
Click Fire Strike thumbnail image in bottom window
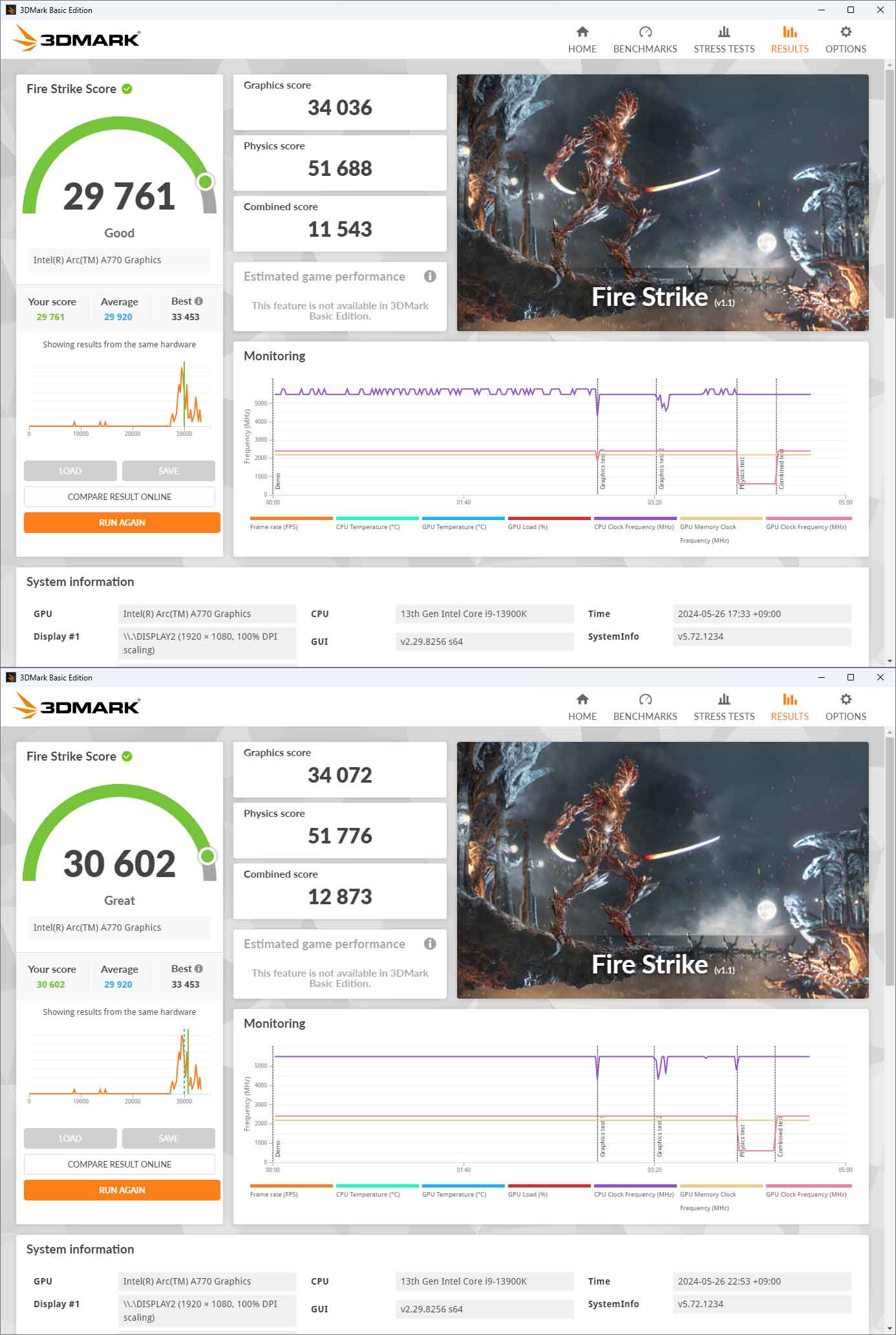click(663, 870)
